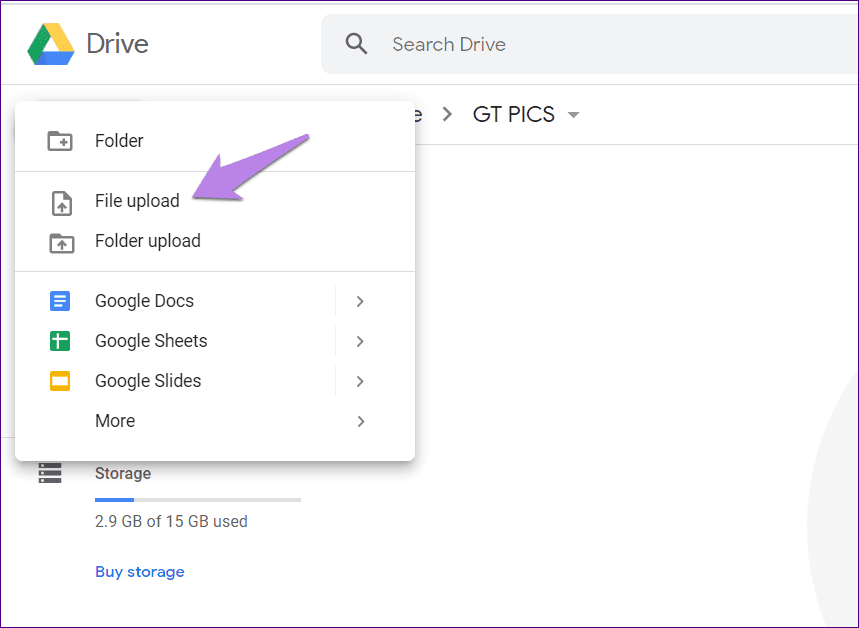The image size is (859, 628).
Task: Click the Drive wordmark text
Action: (117, 44)
